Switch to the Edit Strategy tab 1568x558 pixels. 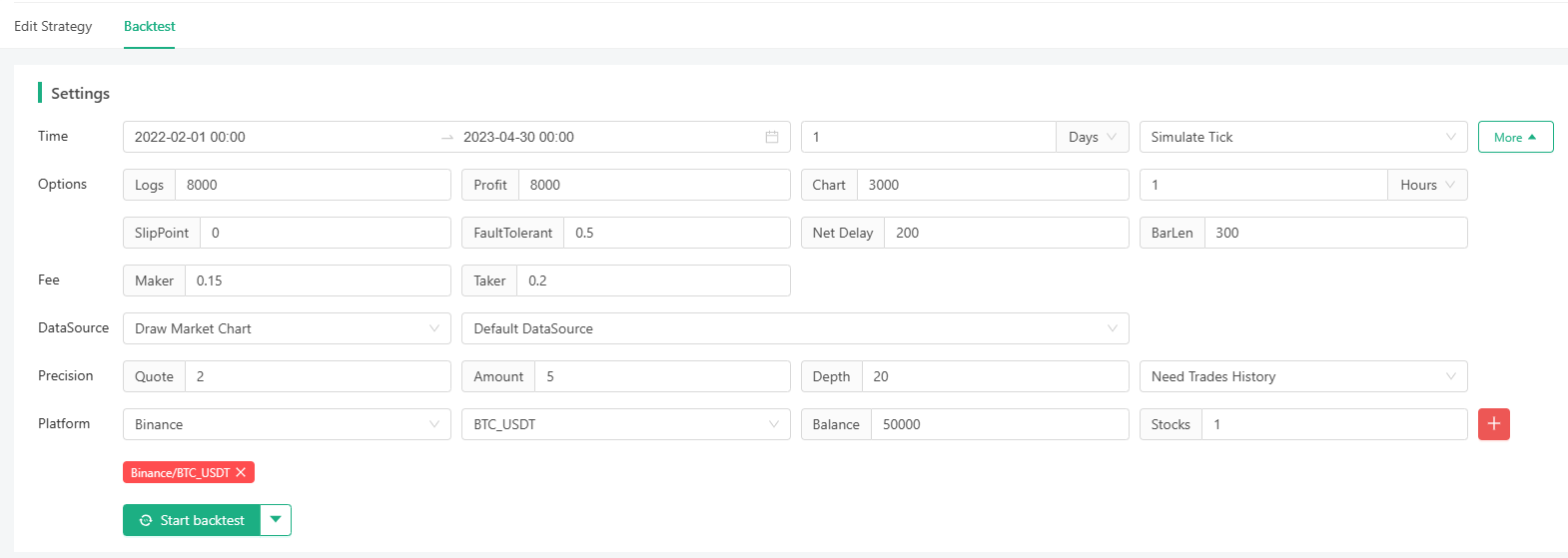(53, 26)
